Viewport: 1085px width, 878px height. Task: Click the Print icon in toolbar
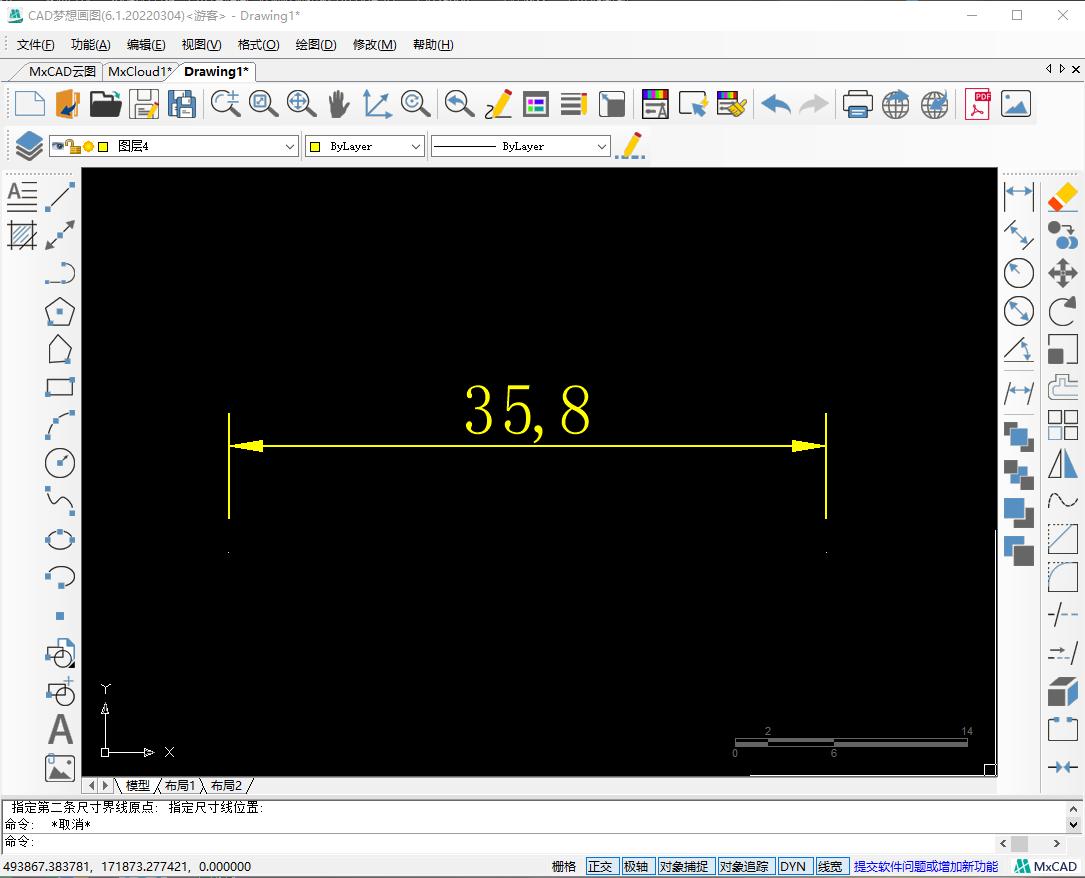click(x=857, y=104)
